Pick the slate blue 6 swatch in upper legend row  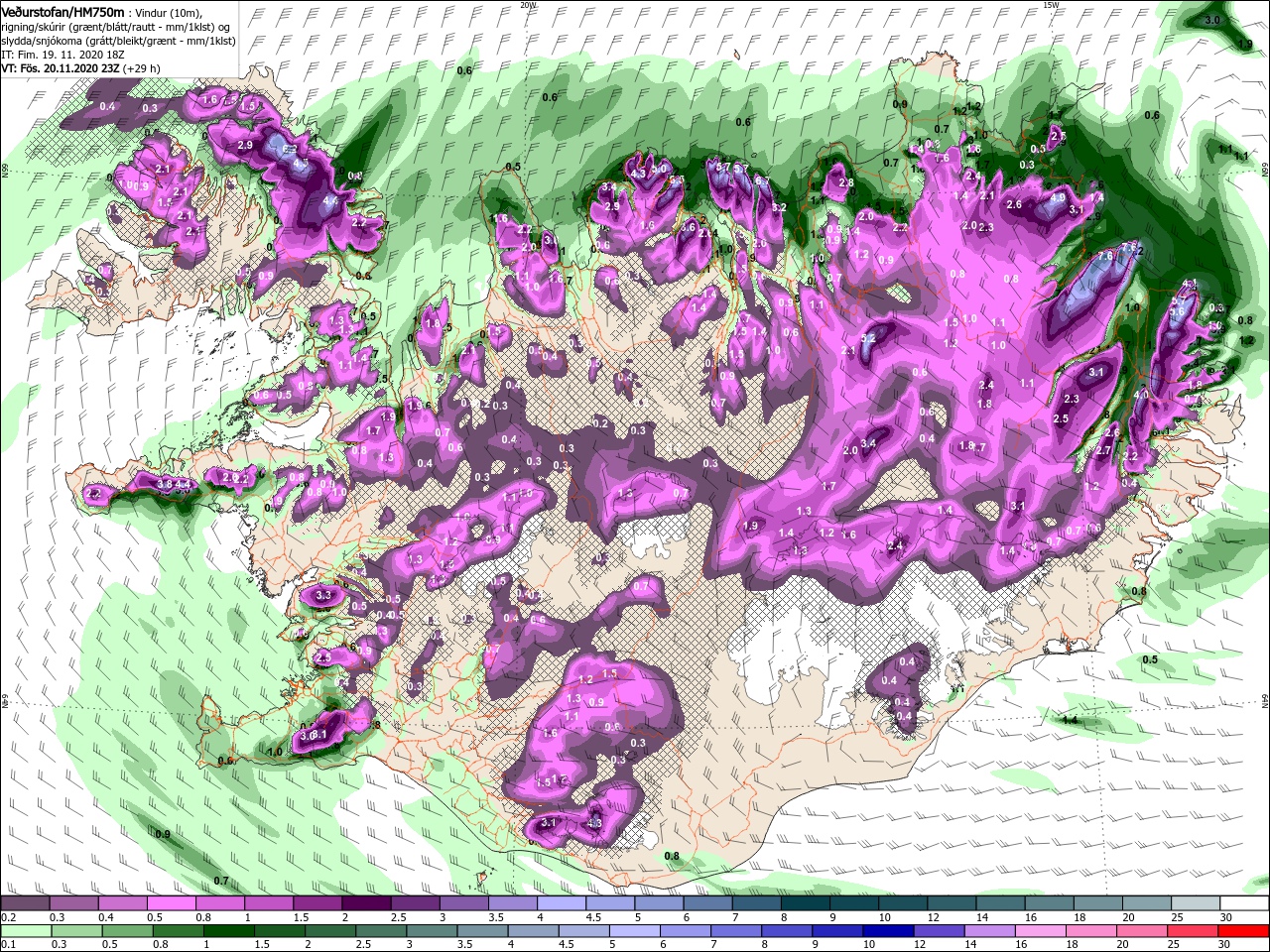[707, 903]
